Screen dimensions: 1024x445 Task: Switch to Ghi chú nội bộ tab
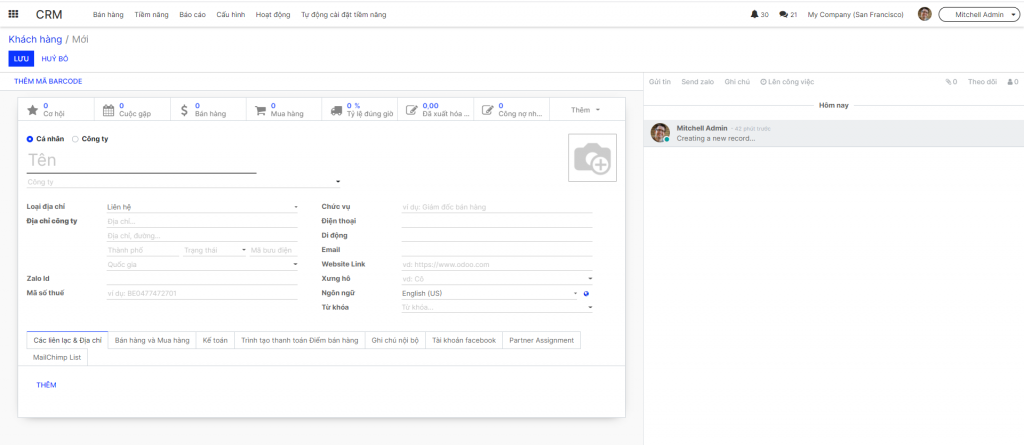(395, 340)
